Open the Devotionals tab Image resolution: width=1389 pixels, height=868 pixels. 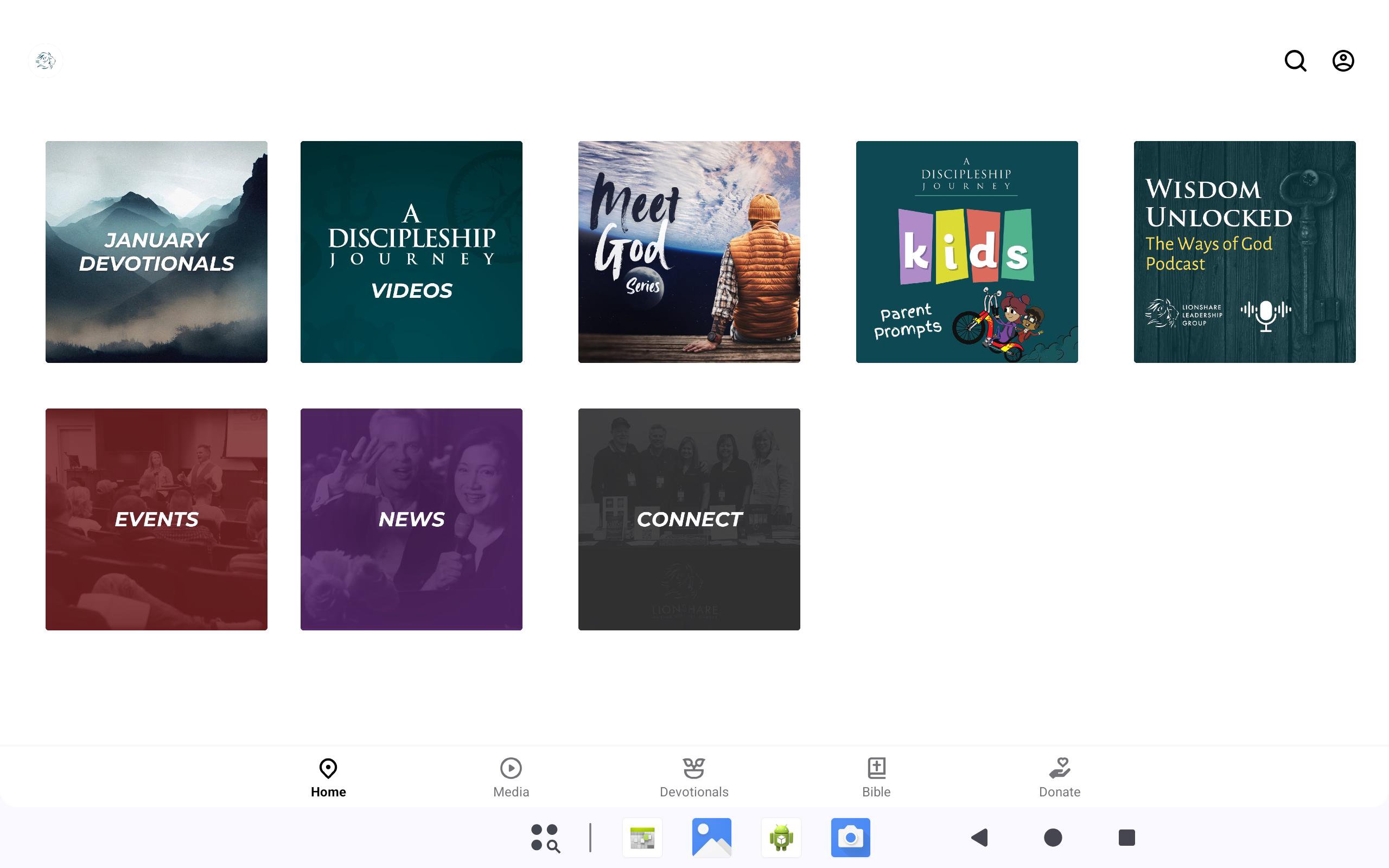(x=693, y=777)
